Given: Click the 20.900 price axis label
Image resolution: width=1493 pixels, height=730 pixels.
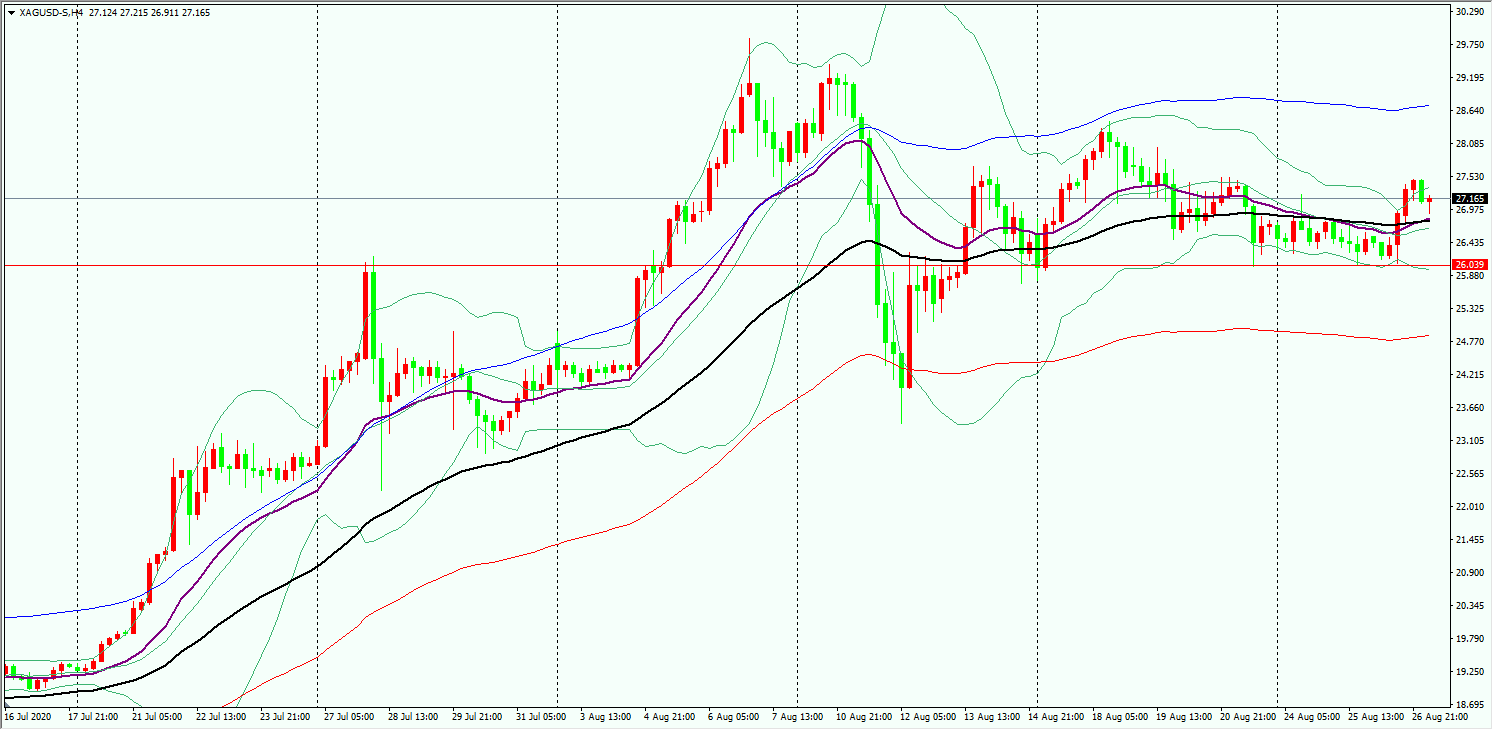Looking at the screenshot, I should 1469,573.
